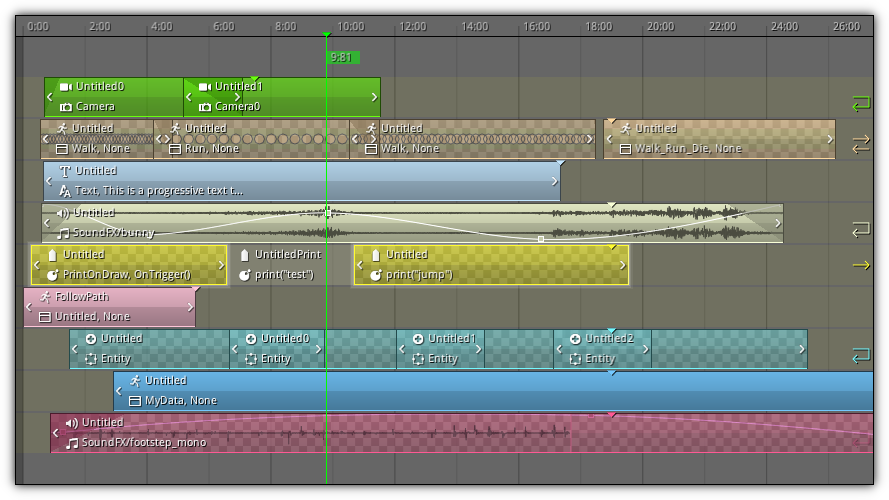Screen dimensions: 889x500
Task: Toggle the loop icon on the SoundFX/bunny track
Action: (x=861, y=229)
